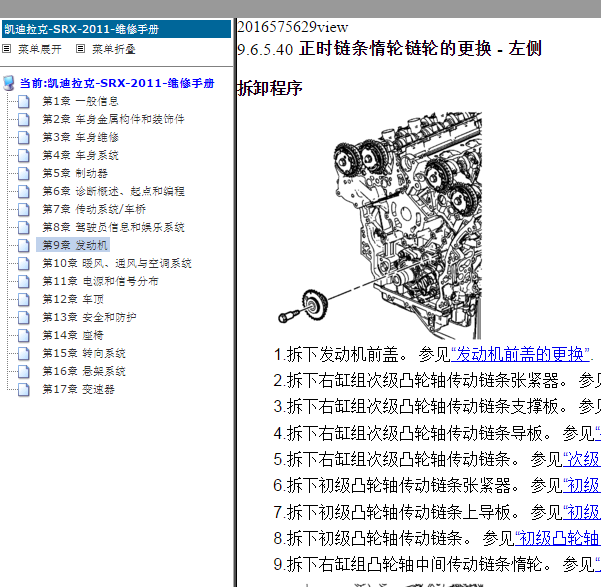Follow the 初级 link in step 6

click(x=581, y=485)
